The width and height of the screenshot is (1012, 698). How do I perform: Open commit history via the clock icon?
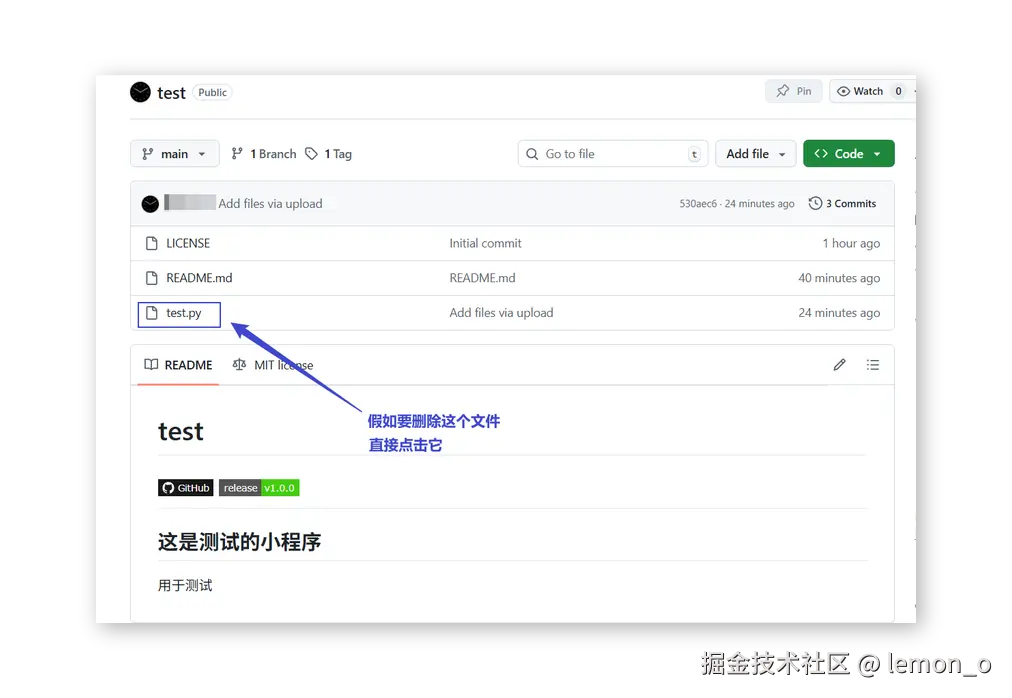coord(814,203)
